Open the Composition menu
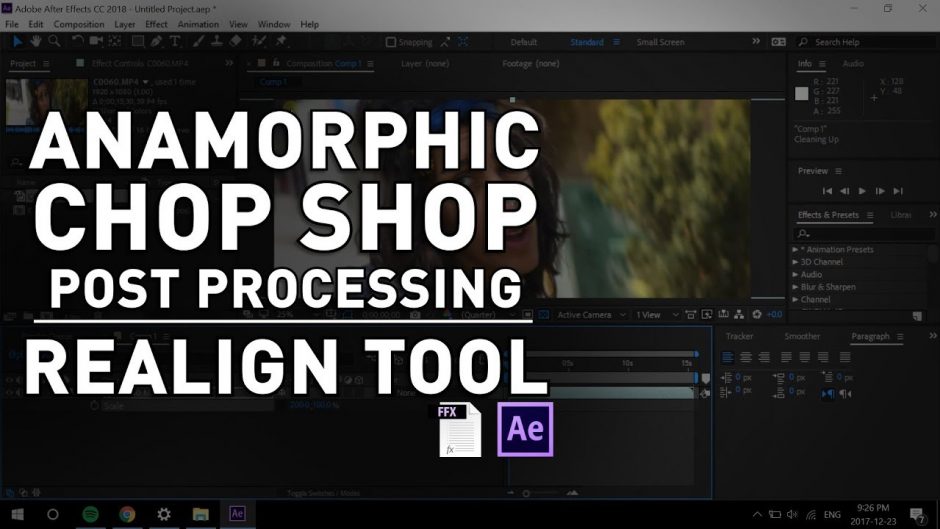The height and width of the screenshot is (529, 940). [79, 25]
